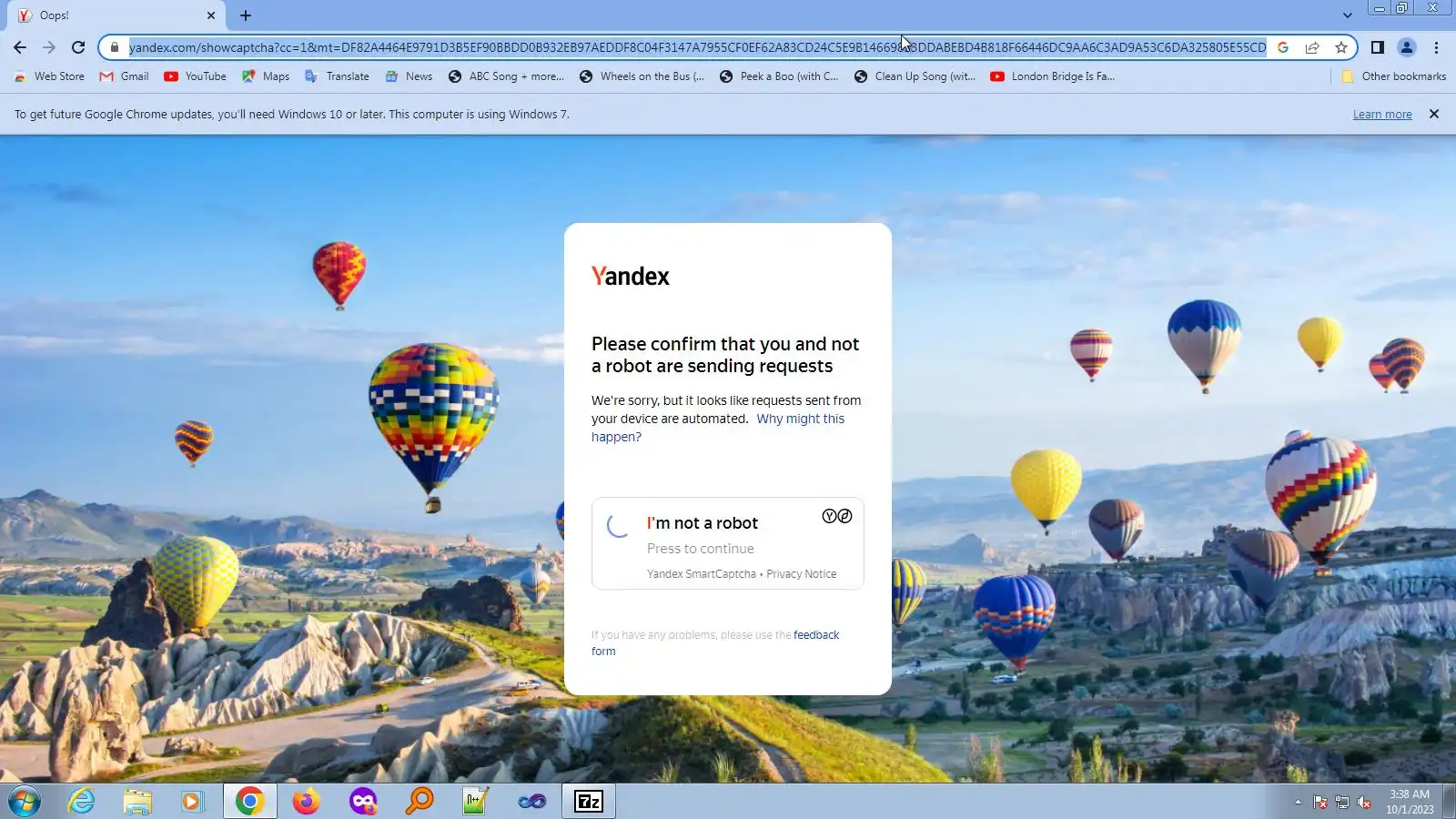Open the Maps bookmark

(x=266, y=76)
